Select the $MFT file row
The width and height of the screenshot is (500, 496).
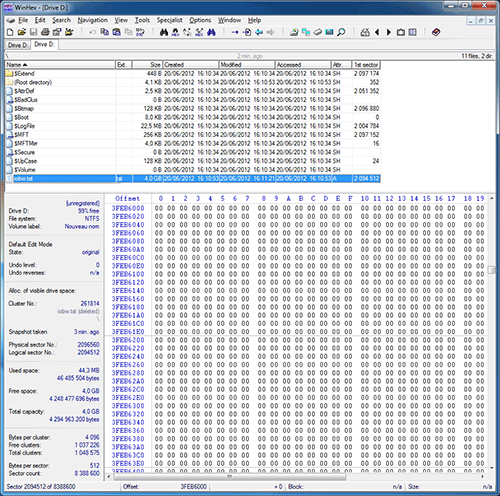(193, 135)
